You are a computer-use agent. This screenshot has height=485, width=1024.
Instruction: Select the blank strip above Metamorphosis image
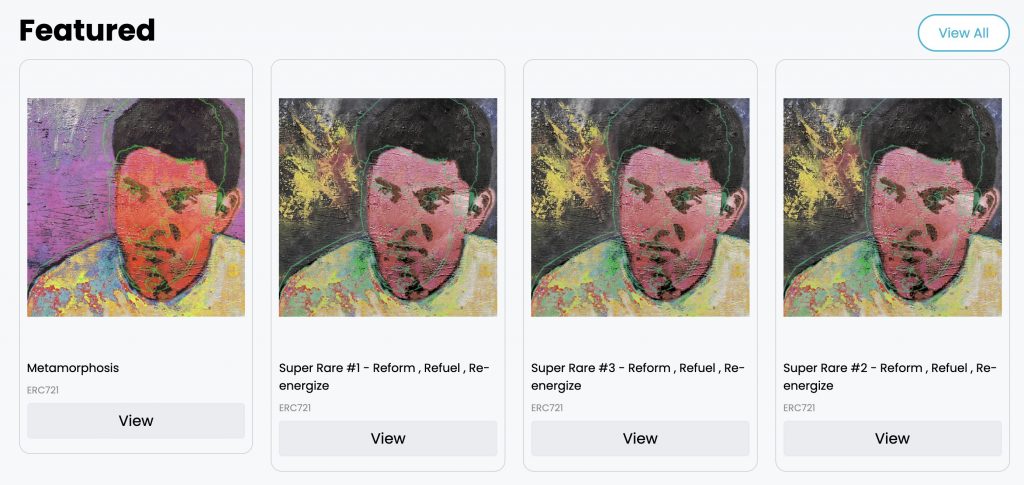(136, 79)
